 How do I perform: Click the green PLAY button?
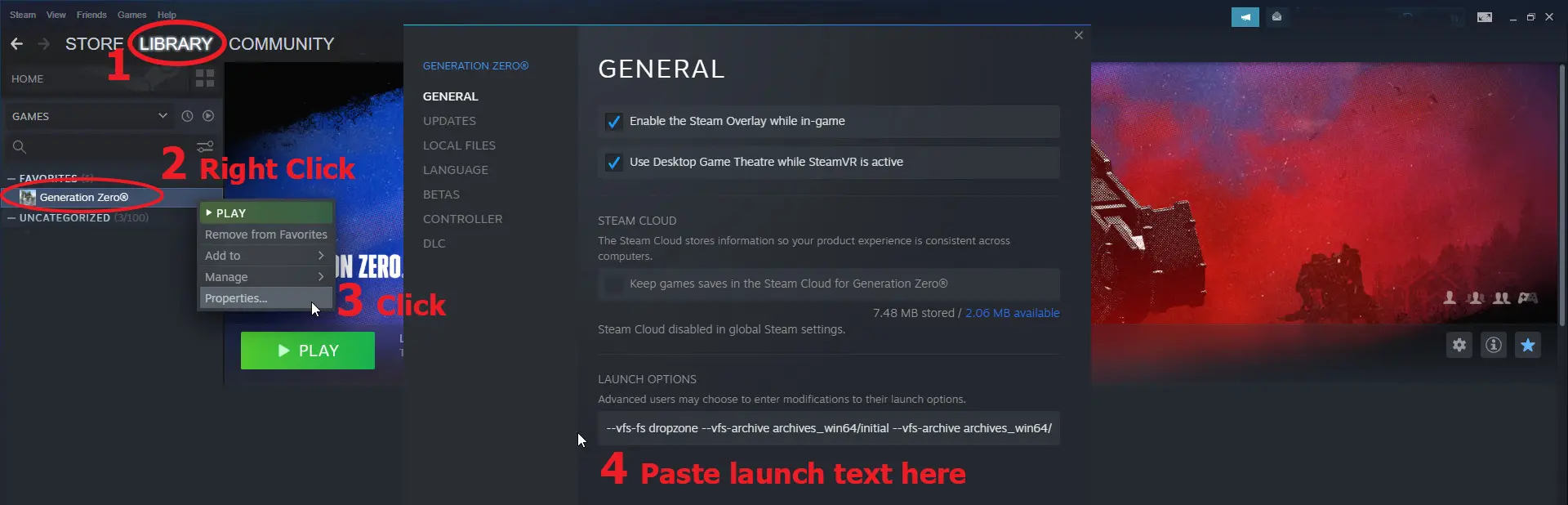click(x=308, y=351)
